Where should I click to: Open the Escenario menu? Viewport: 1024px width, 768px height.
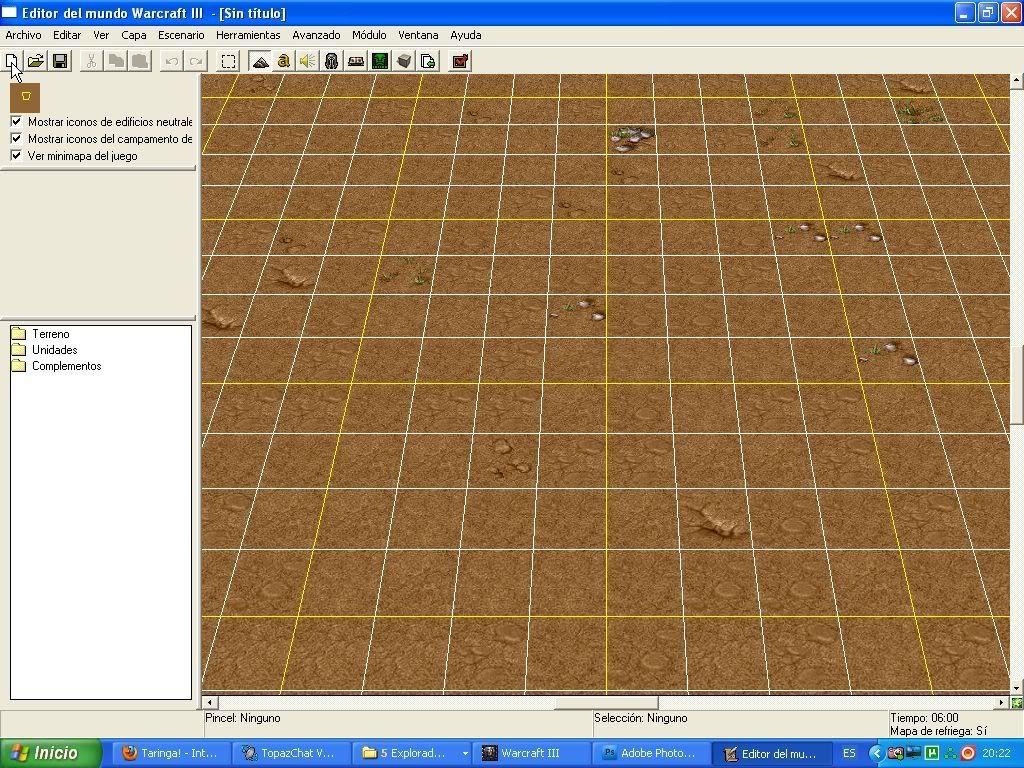tap(181, 35)
